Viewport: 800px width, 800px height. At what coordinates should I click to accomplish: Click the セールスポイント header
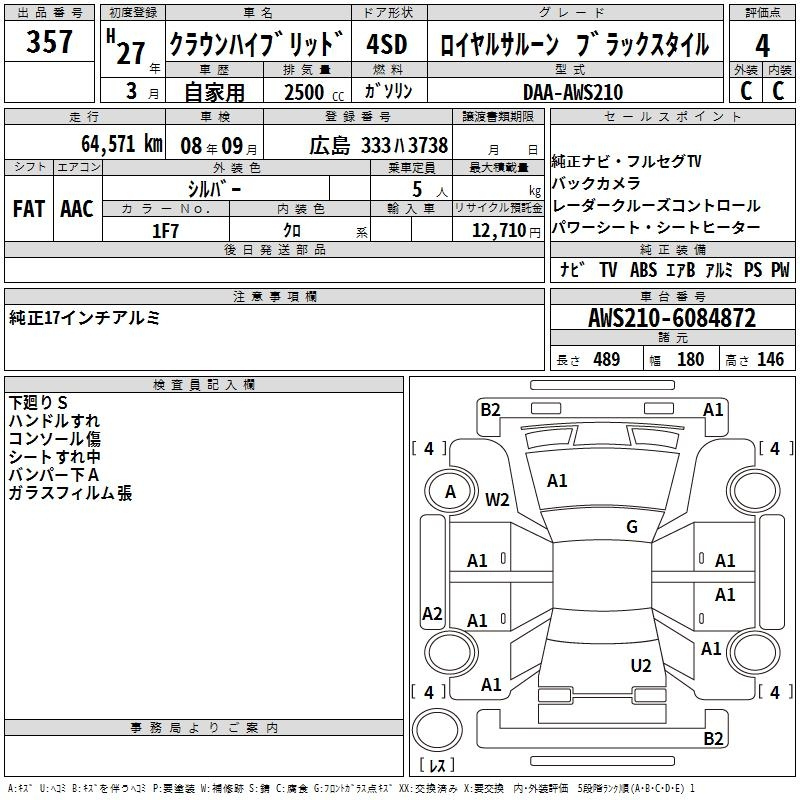672,117
